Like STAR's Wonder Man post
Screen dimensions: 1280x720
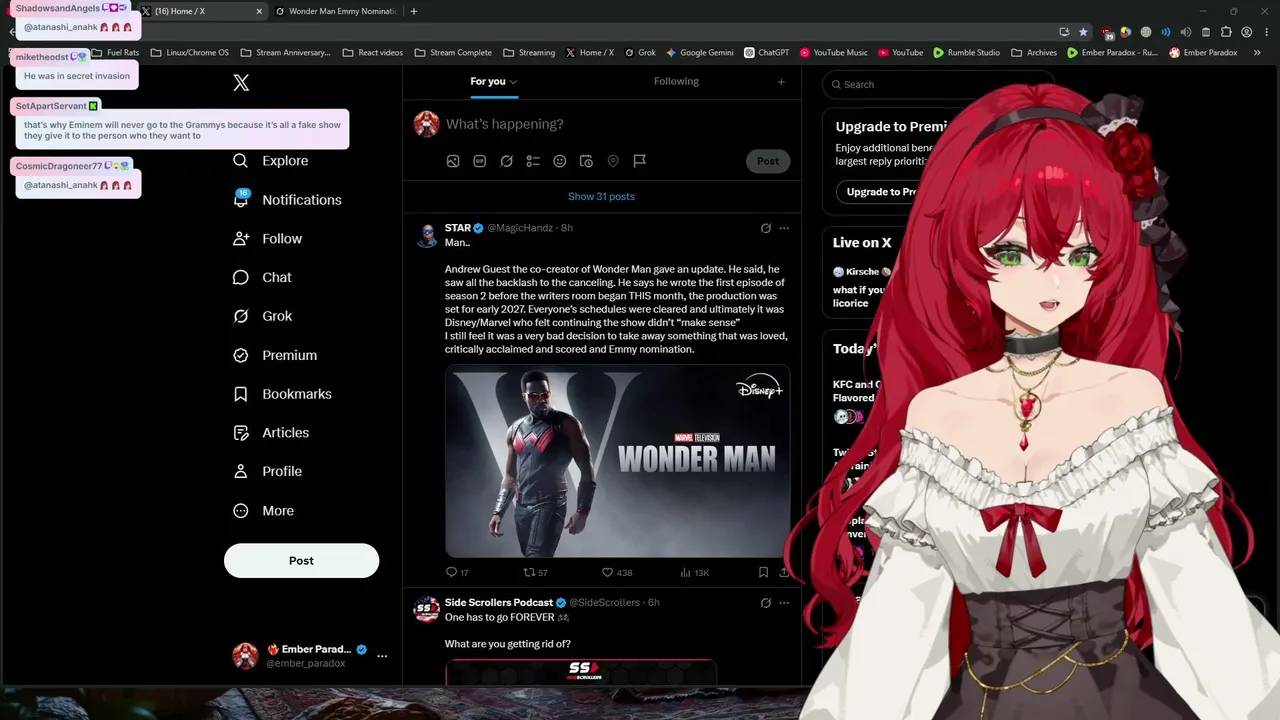(607, 572)
